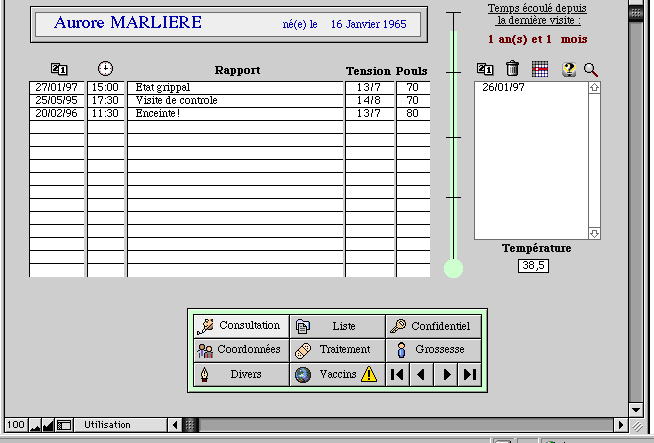Go to last record button
This screenshot has height=443, width=654.
coord(470,375)
